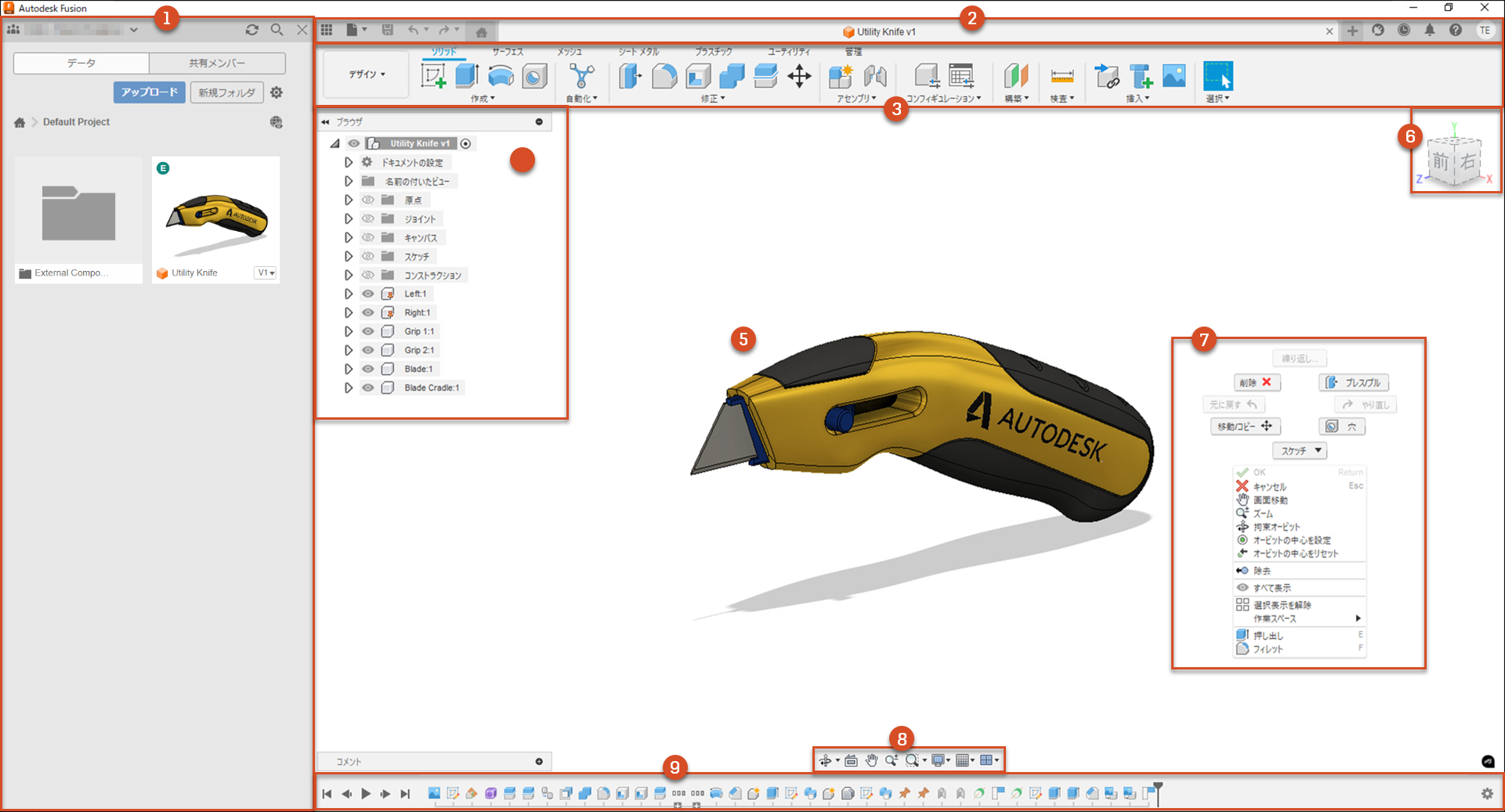Image resolution: width=1505 pixels, height=812 pixels.
Task: Choose the Shell tool
Action: point(698,76)
